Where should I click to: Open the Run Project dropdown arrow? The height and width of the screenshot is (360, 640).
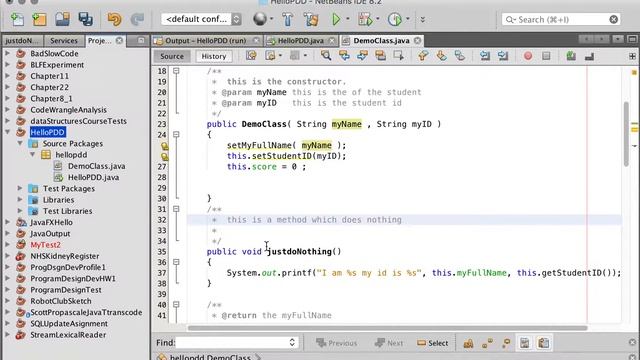tap(348, 19)
